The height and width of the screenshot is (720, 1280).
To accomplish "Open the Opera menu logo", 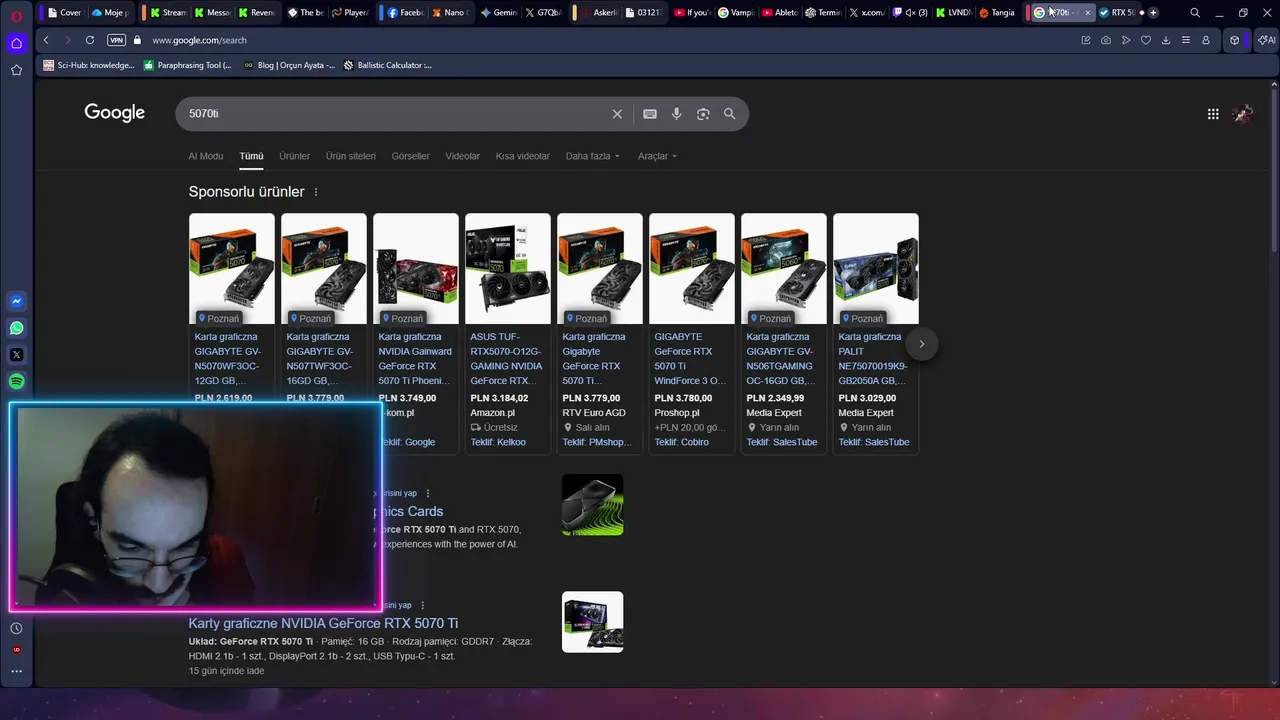I will 16,16.
